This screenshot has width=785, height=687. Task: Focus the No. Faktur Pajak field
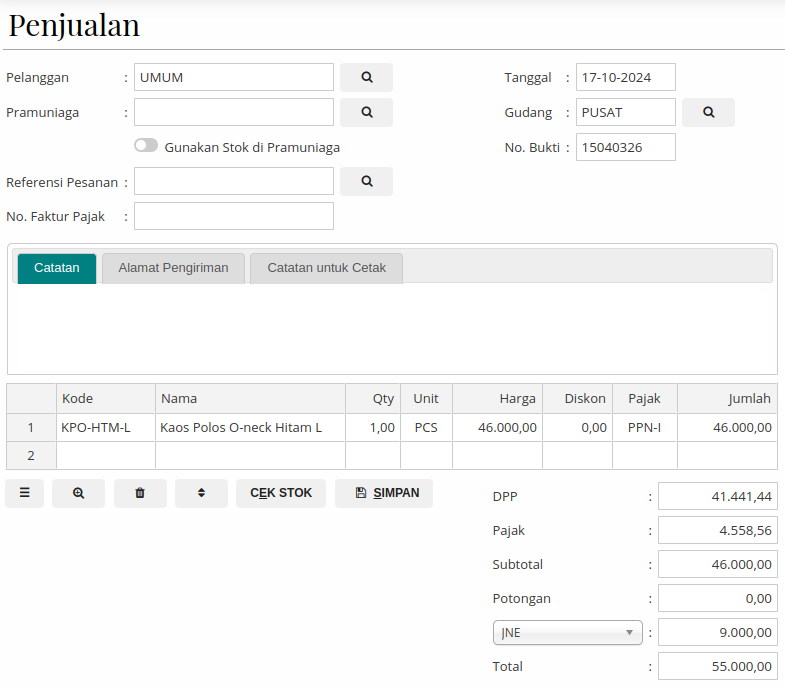(233, 216)
